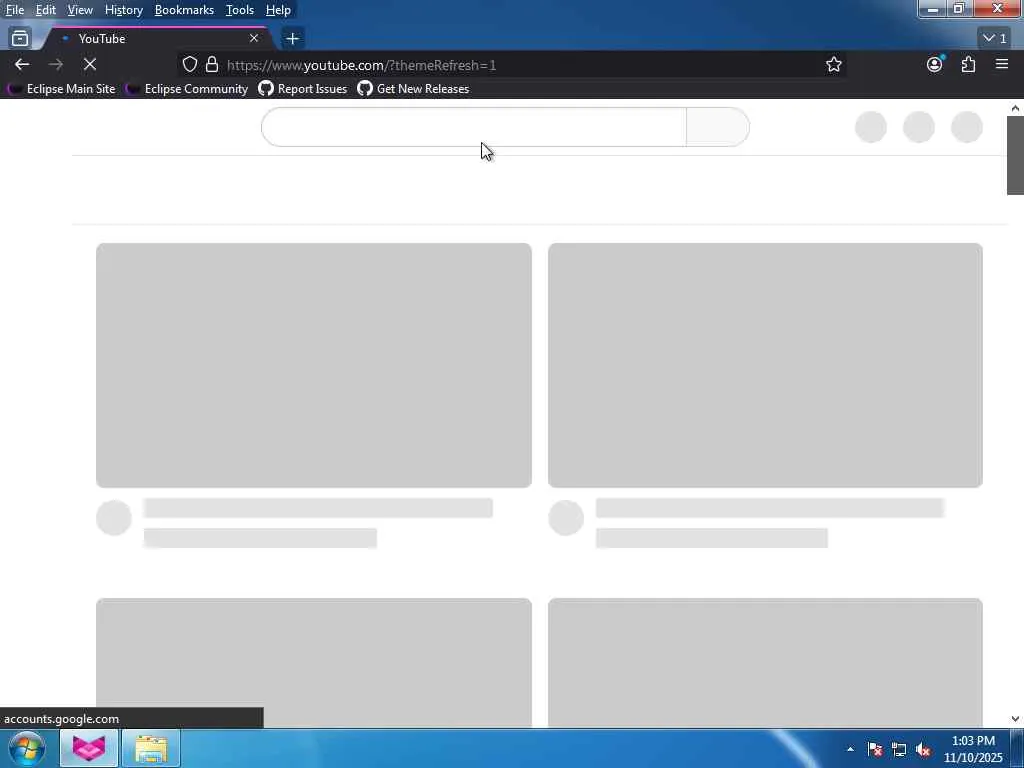Open the History menu
The height and width of the screenshot is (768, 1024).
point(123,10)
